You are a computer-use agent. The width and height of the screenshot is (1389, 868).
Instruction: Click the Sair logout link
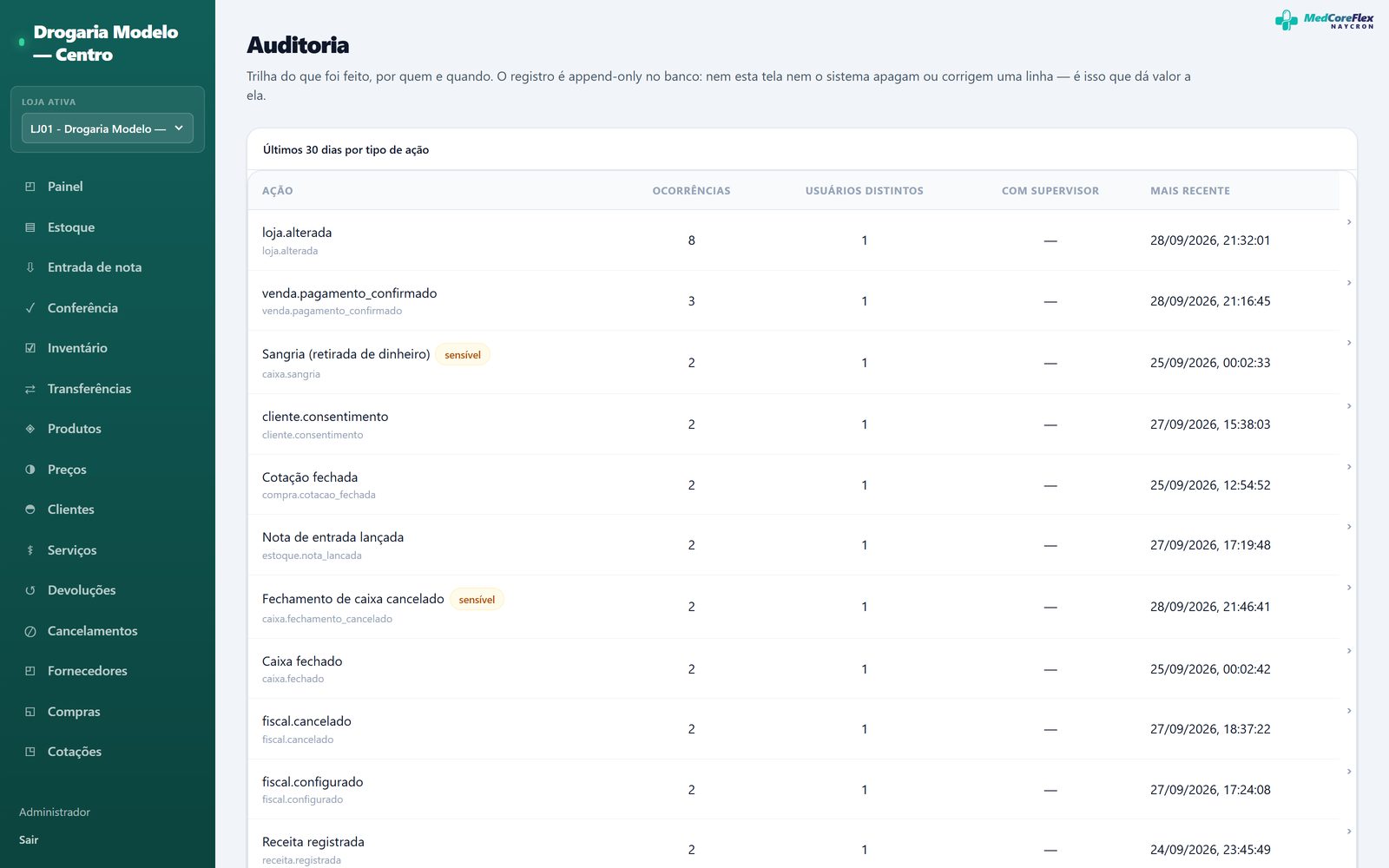pos(29,840)
